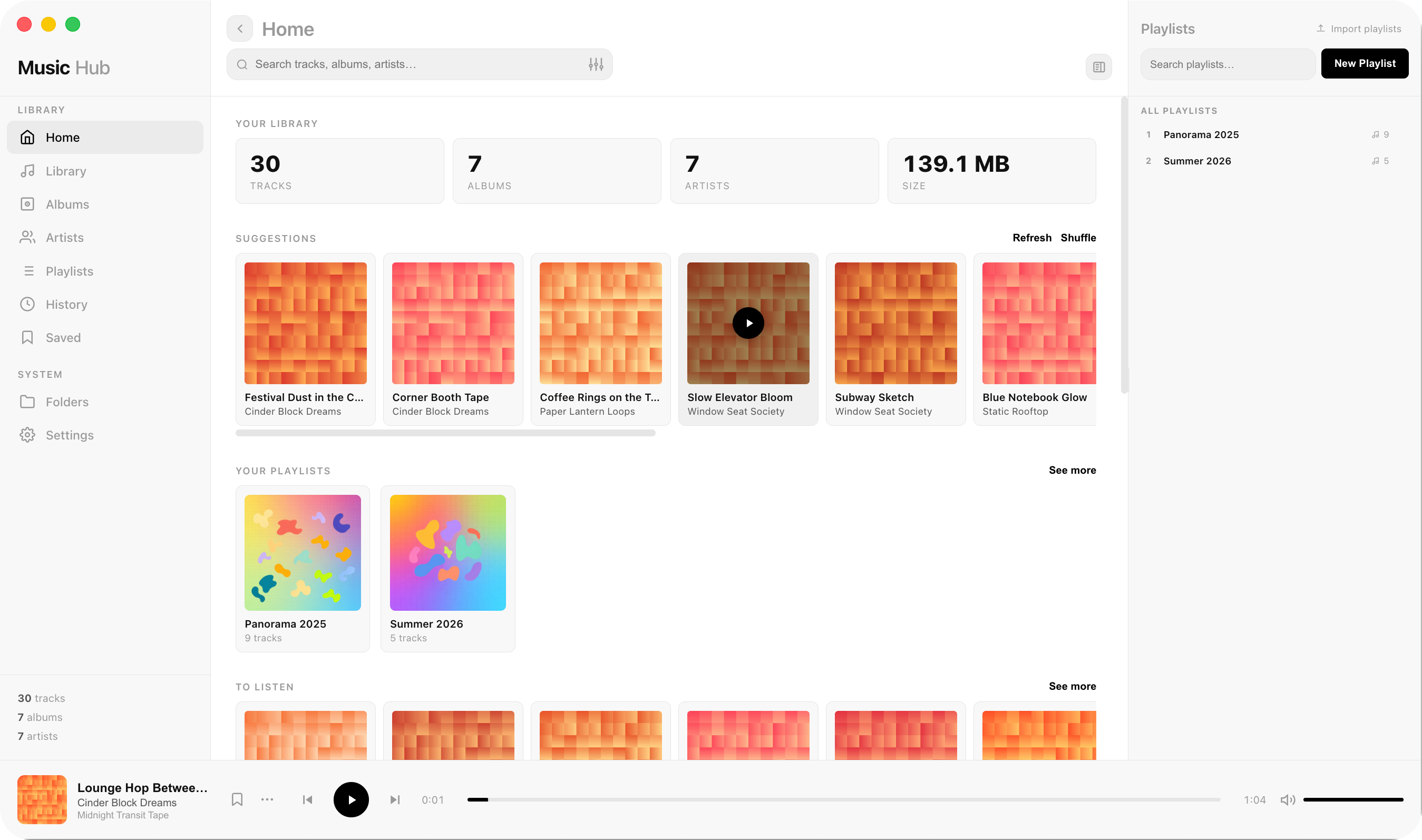
Task: Focus the Search playlists field
Action: [1228, 64]
